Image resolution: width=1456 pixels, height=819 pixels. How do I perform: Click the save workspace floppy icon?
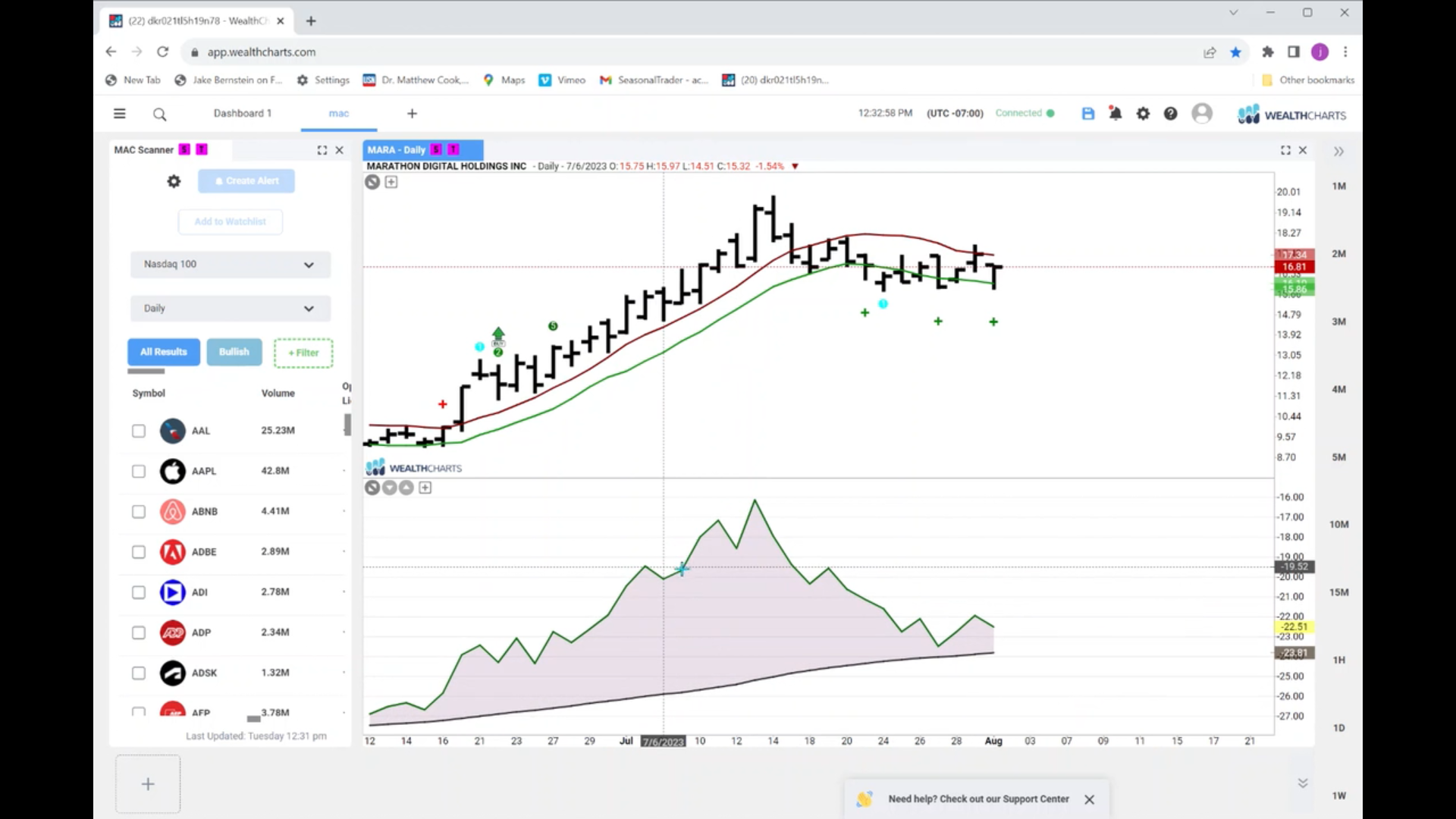[x=1087, y=114]
